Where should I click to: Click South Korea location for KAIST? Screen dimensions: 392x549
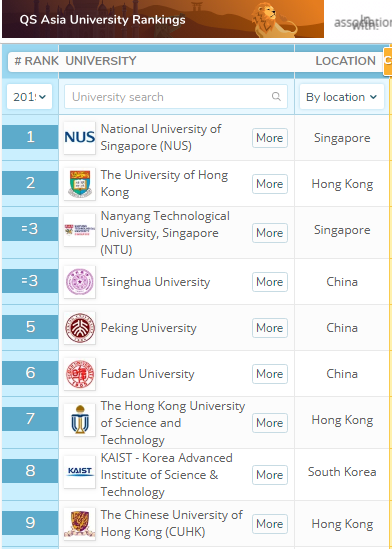342,472
